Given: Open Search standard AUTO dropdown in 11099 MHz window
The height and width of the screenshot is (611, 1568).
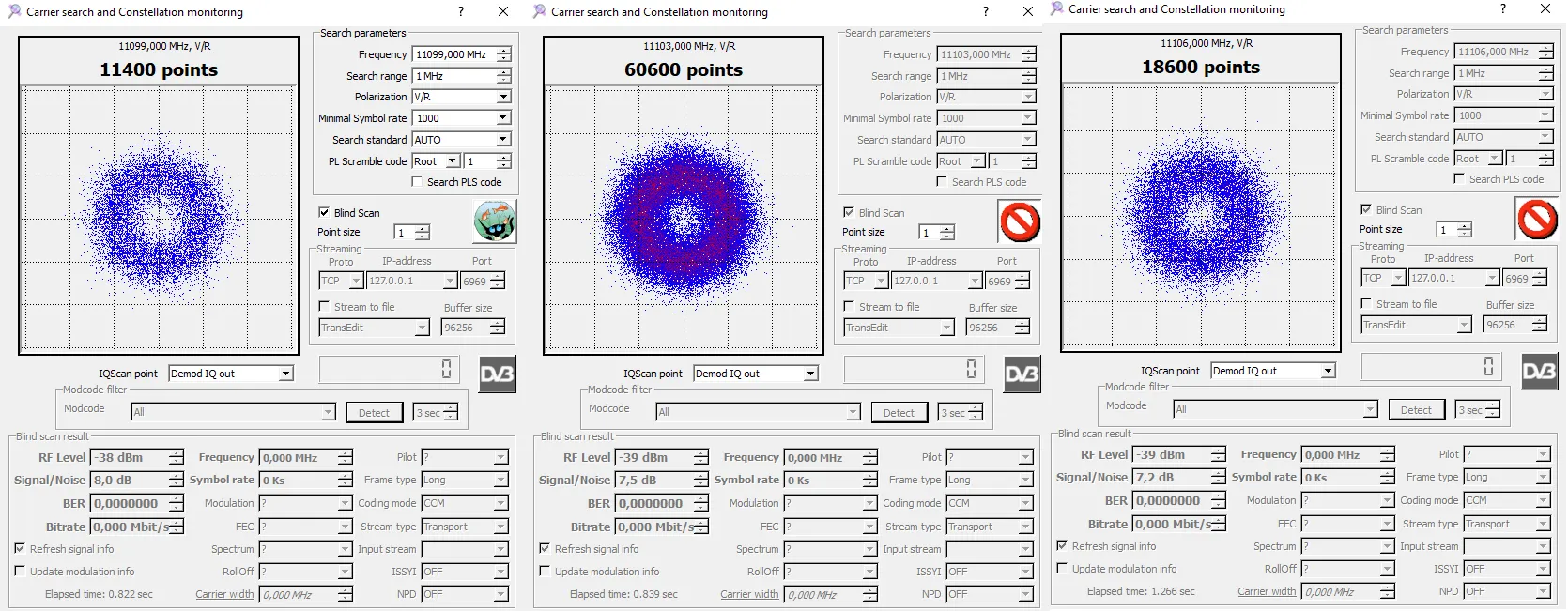Looking at the screenshot, I should coord(503,140).
